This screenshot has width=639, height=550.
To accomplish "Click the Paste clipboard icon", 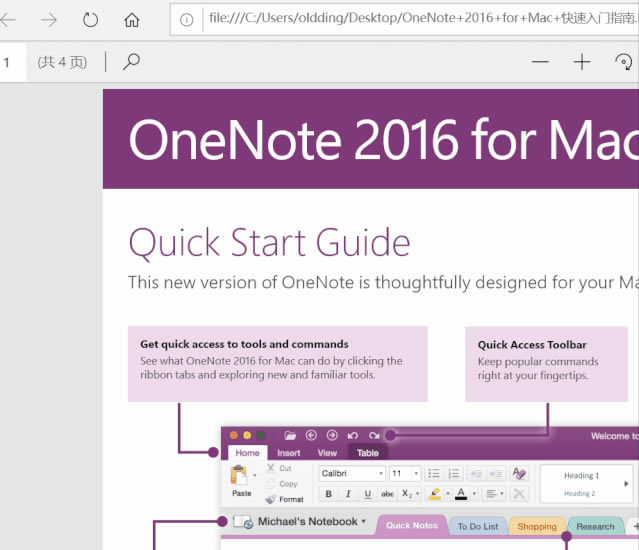I will click(x=239, y=475).
